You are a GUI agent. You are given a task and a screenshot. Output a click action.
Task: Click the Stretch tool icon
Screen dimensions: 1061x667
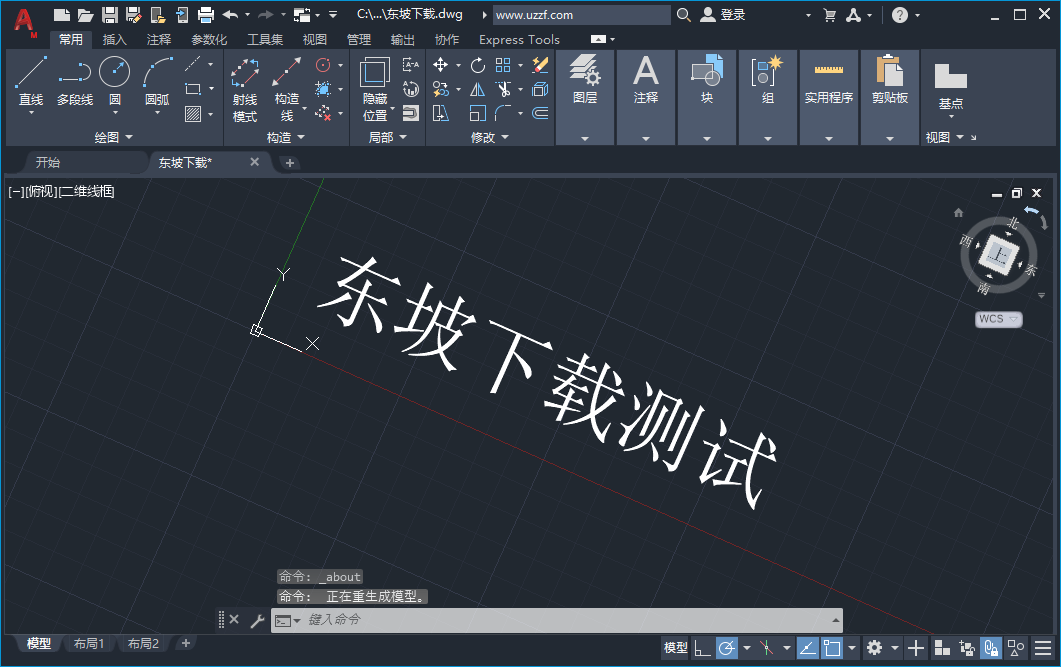coord(441,113)
